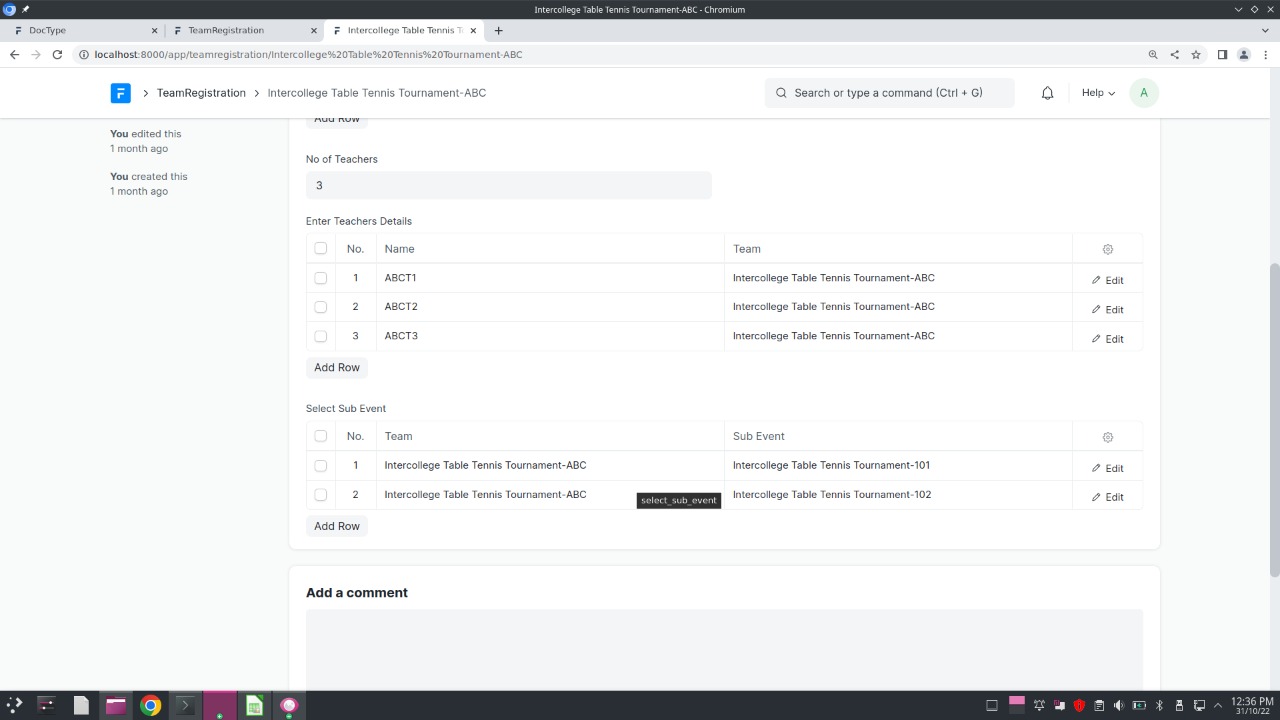Click Intercollege Table Tennis Tournament-ABC breadcrumb
This screenshot has height=720, width=1280.
[x=377, y=93]
